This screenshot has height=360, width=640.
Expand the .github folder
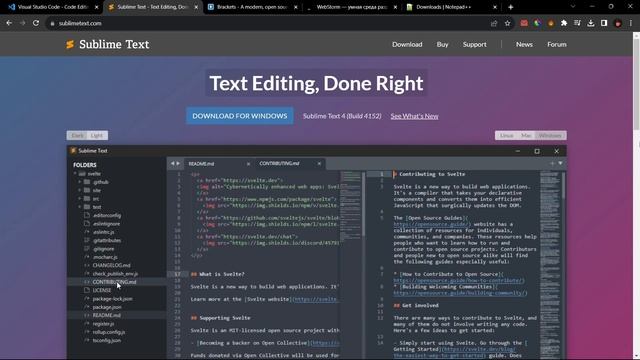point(80,182)
